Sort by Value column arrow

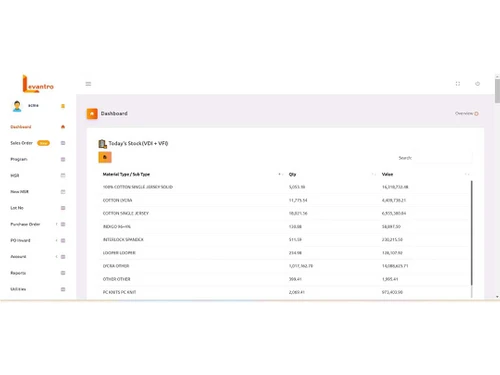coord(467,174)
